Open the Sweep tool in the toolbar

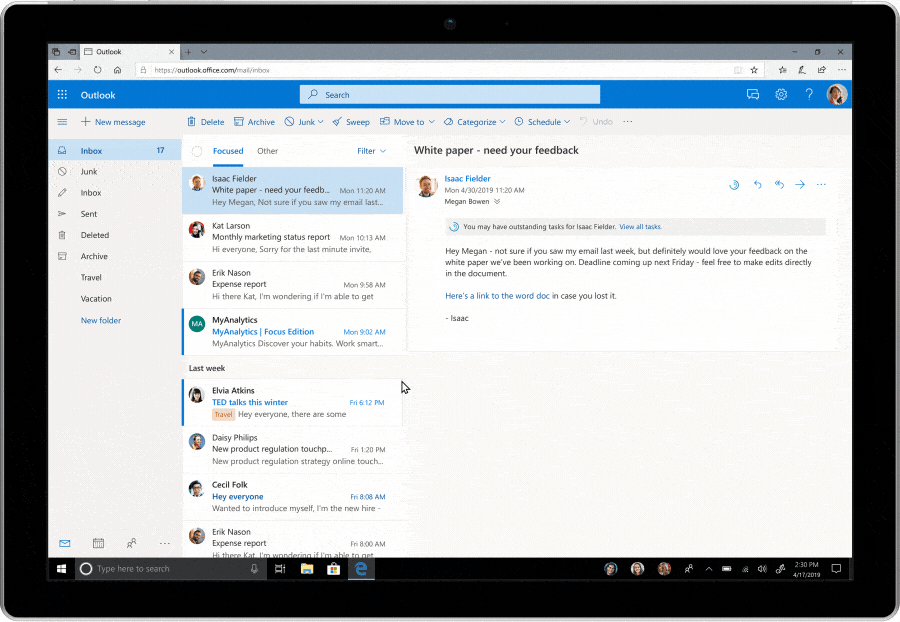click(351, 121)
